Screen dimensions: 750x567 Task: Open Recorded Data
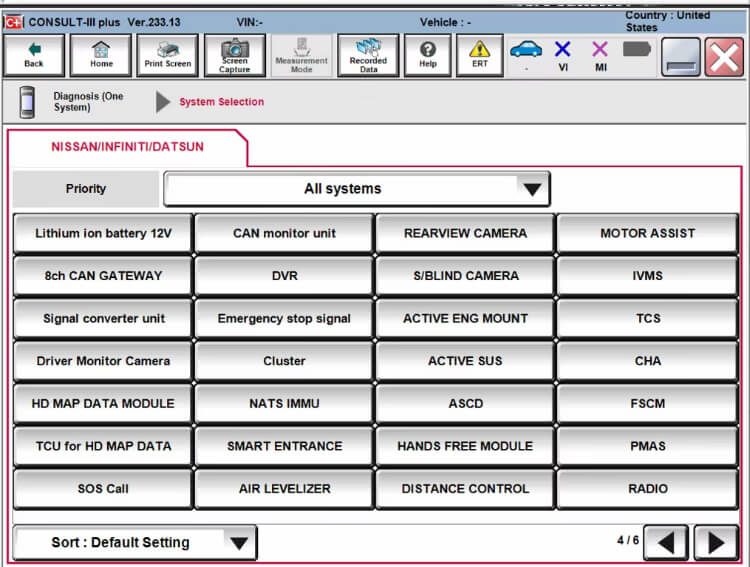click(368, 55)
